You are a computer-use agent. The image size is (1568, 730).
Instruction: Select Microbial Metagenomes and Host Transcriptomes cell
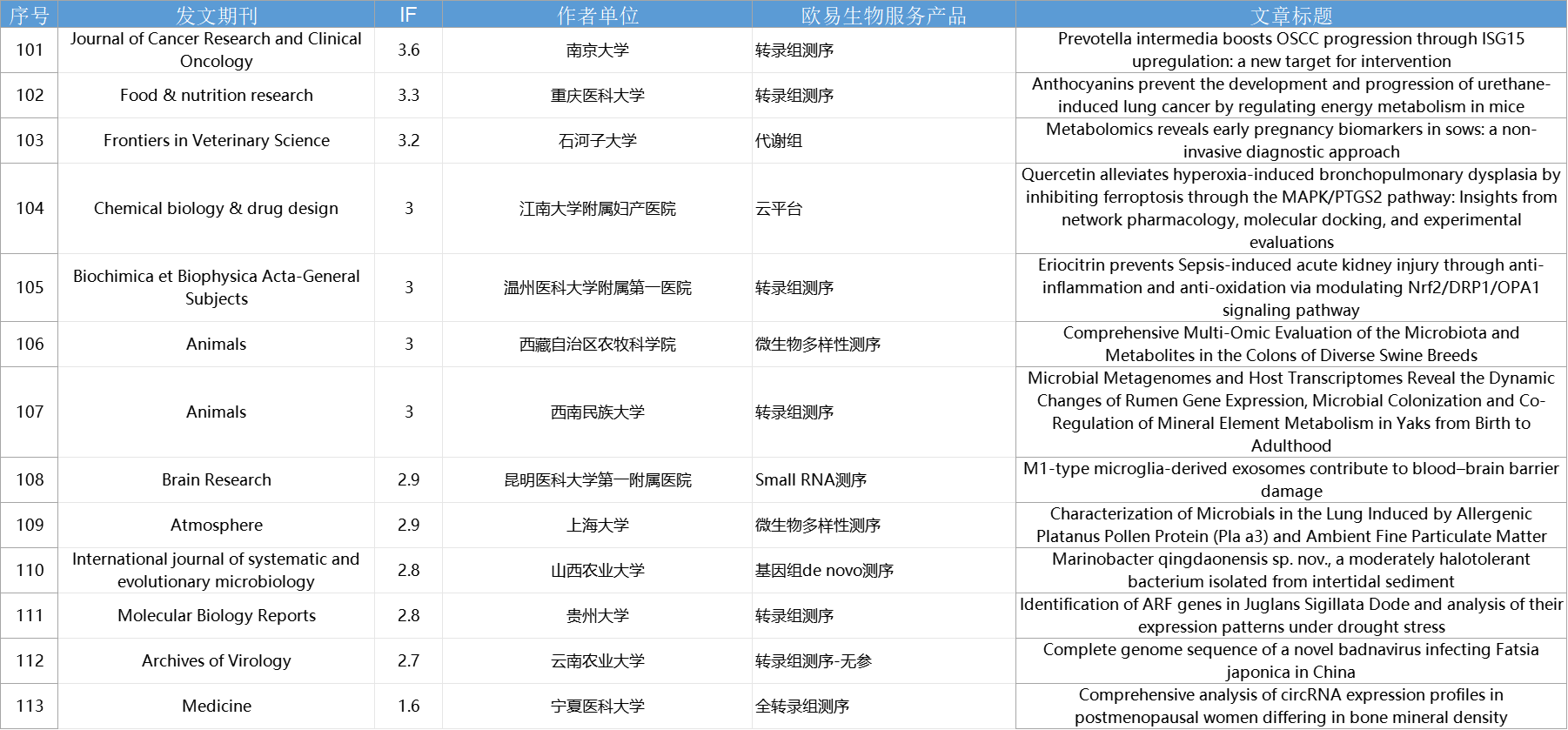(1291, 412)
